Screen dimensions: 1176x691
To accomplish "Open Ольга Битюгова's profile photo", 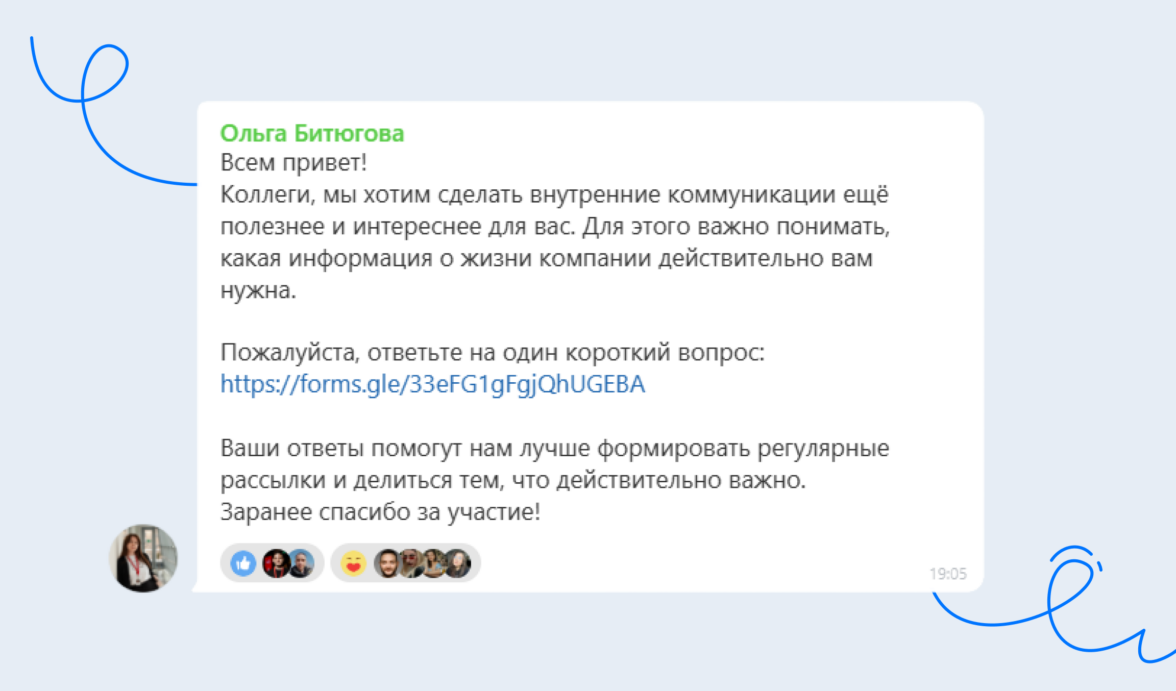I will tap(143, 558).
